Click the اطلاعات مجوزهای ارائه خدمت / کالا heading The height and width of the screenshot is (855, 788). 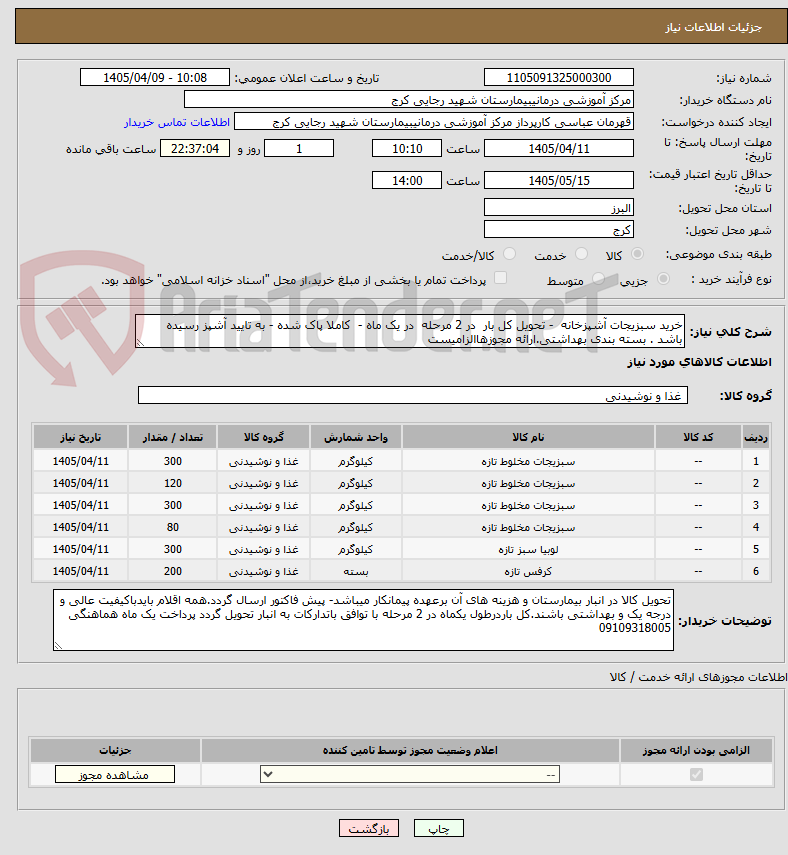[698, 677]
